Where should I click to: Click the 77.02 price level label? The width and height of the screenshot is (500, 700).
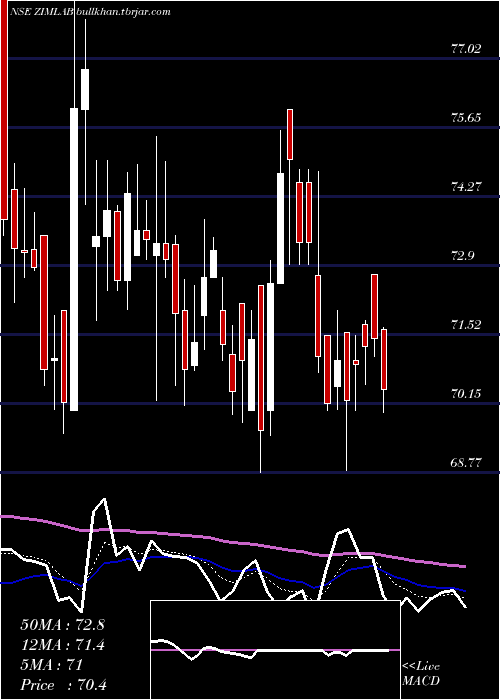pos(467,49)
